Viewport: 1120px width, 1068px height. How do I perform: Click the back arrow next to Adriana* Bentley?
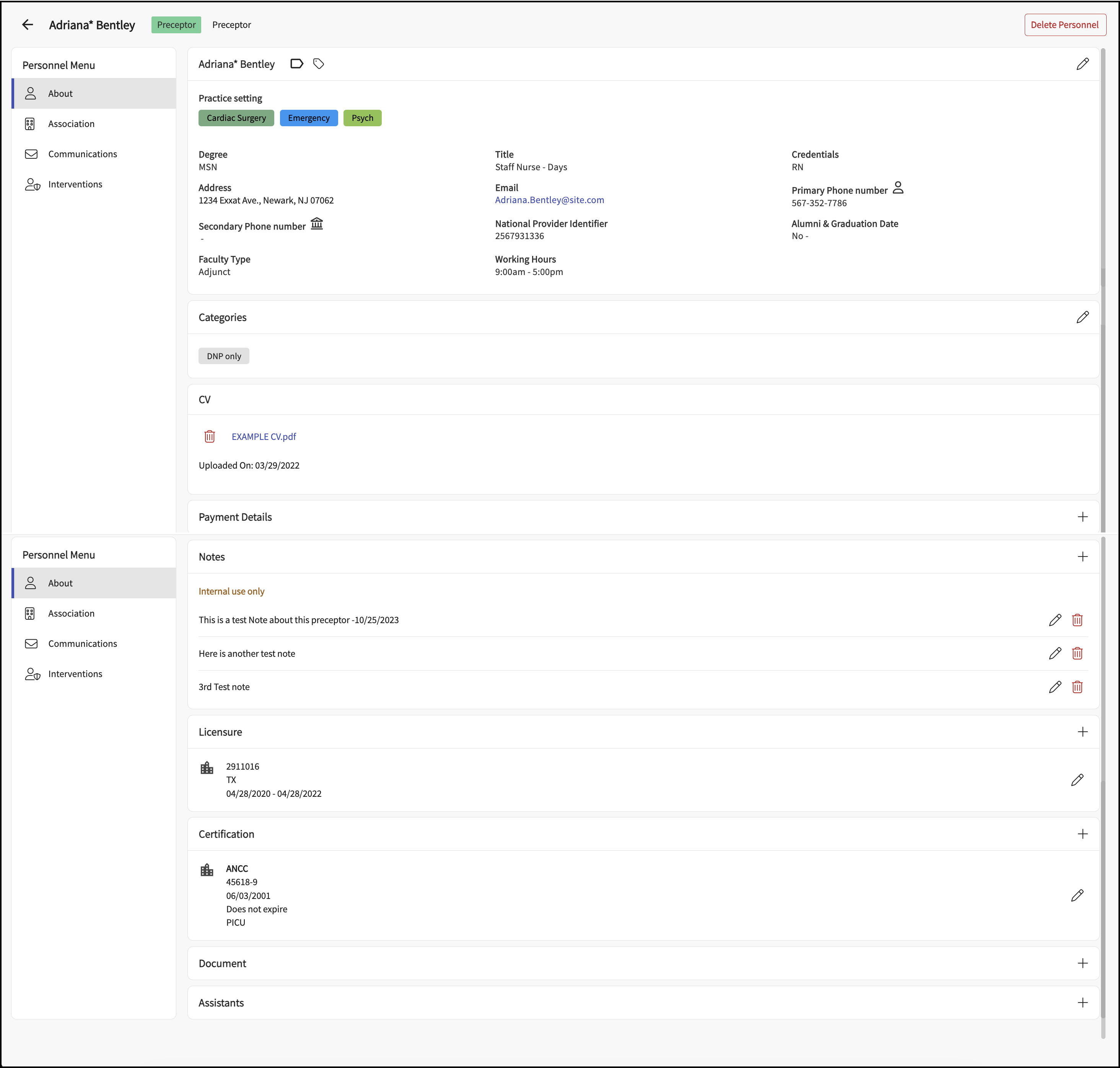tap(27, 24)
